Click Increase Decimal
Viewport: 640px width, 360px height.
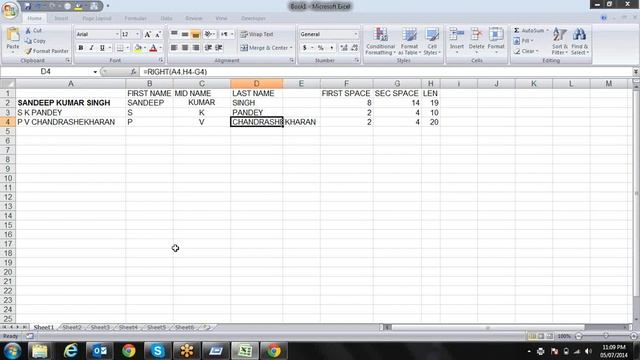tap(344, 48)
